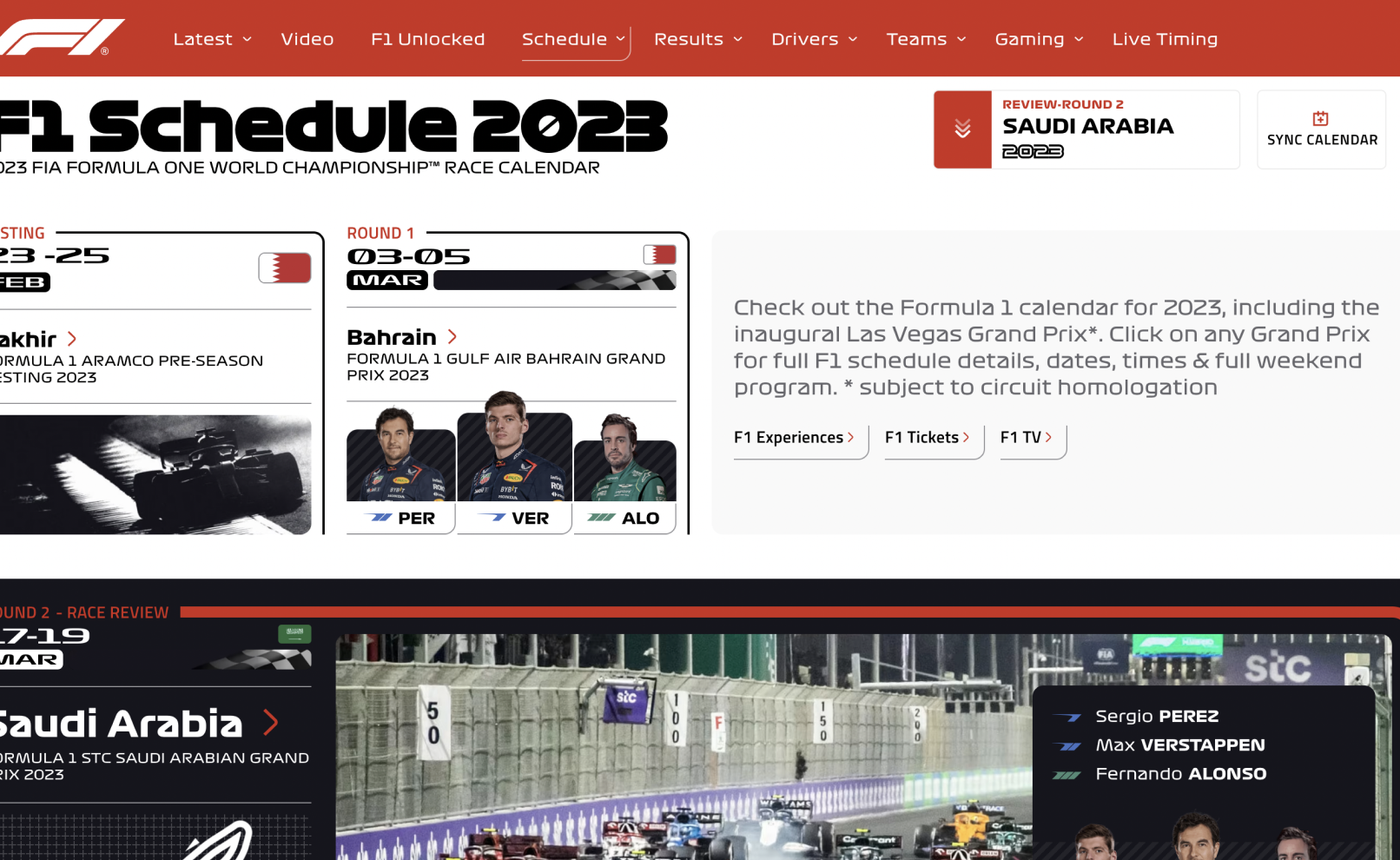Open the Gaming menu

(x=1029, y=39)
